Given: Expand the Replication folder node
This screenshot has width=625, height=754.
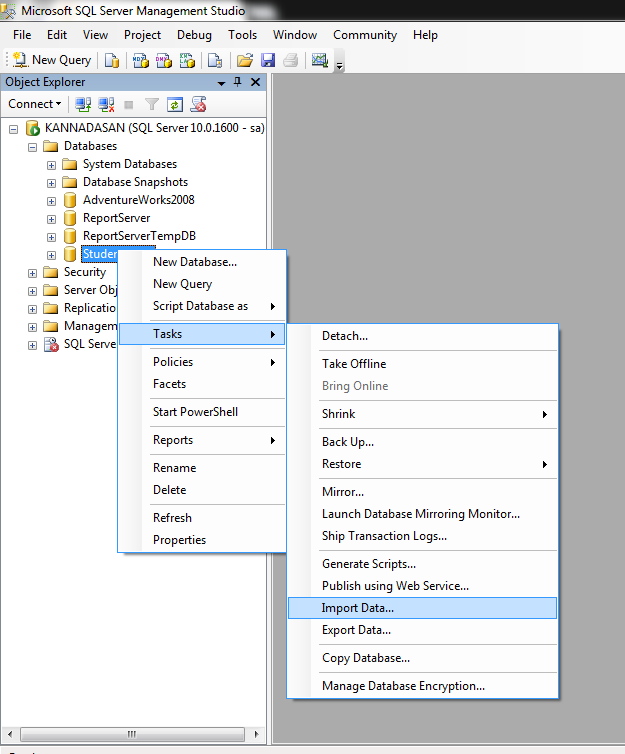Looking at the screenshot, I should pyautogui.click(x=32, y=309).
